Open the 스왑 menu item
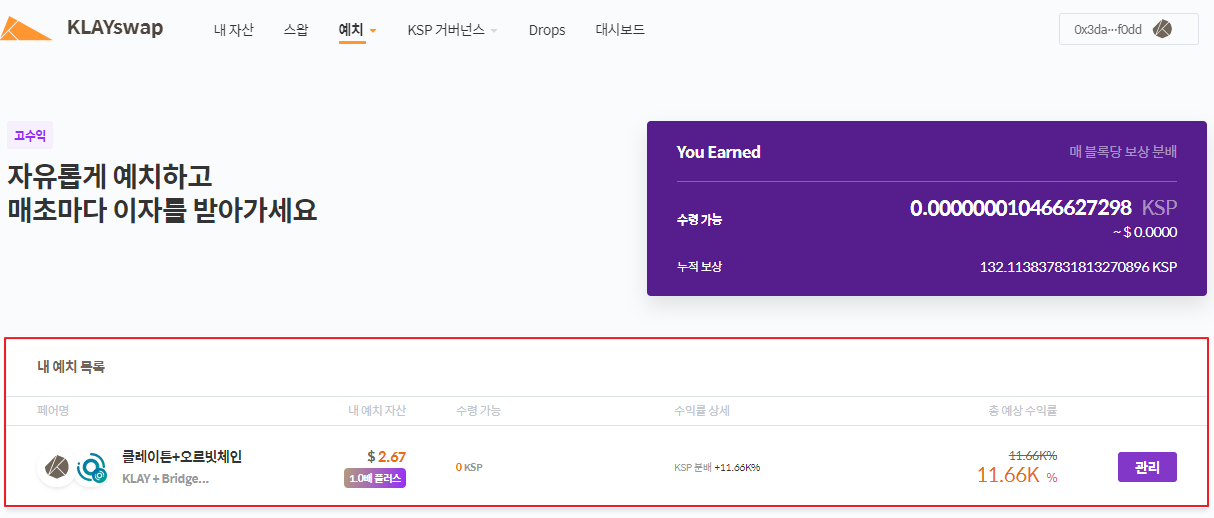Viewport: 1214px width, 518px height. click(x=296, y=30)
